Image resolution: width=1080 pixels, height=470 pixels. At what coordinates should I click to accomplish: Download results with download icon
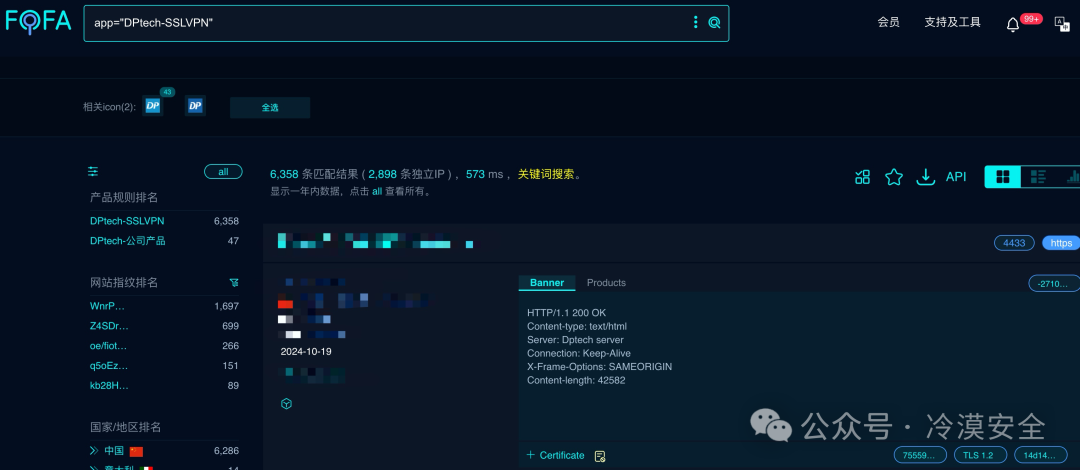coord(925,177)
